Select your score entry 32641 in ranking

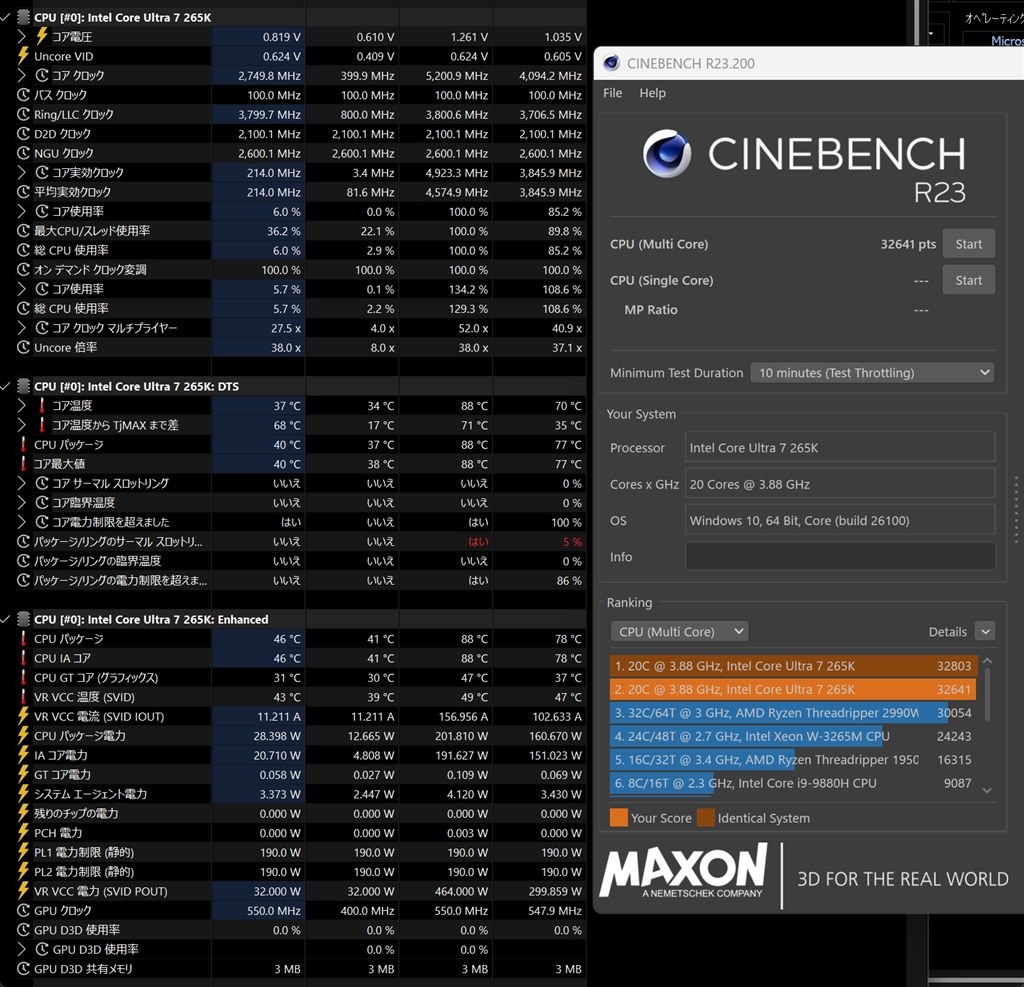click(793, 689)
